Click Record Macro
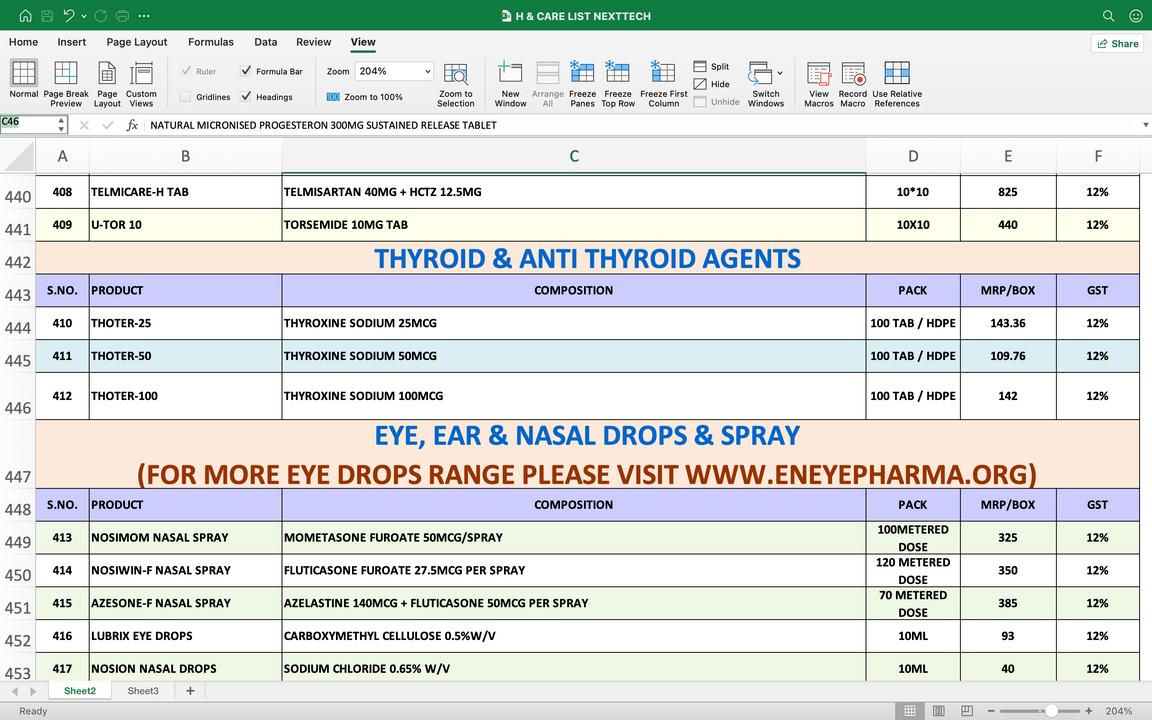 pos(852,84)
